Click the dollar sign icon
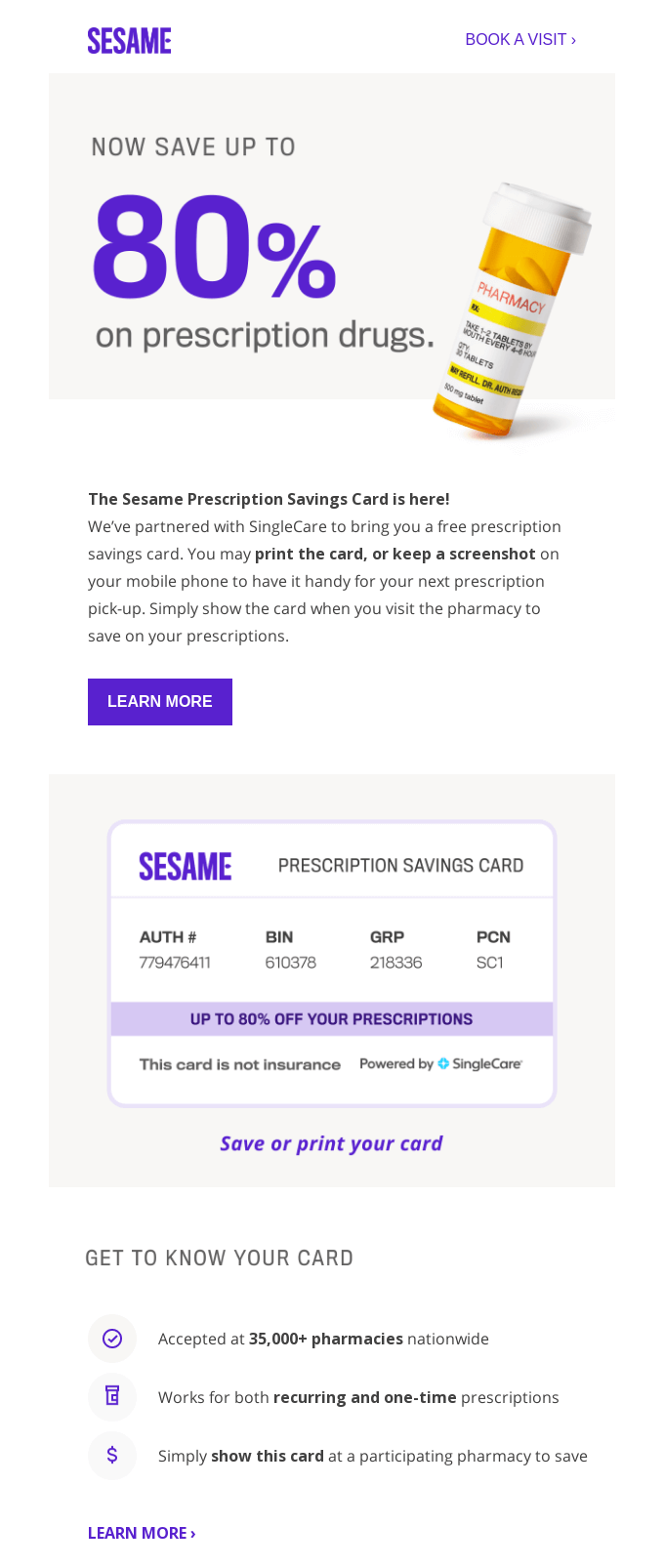Screen dimensions: 664x1568 pyautogui.click(x=112, y=1455)
